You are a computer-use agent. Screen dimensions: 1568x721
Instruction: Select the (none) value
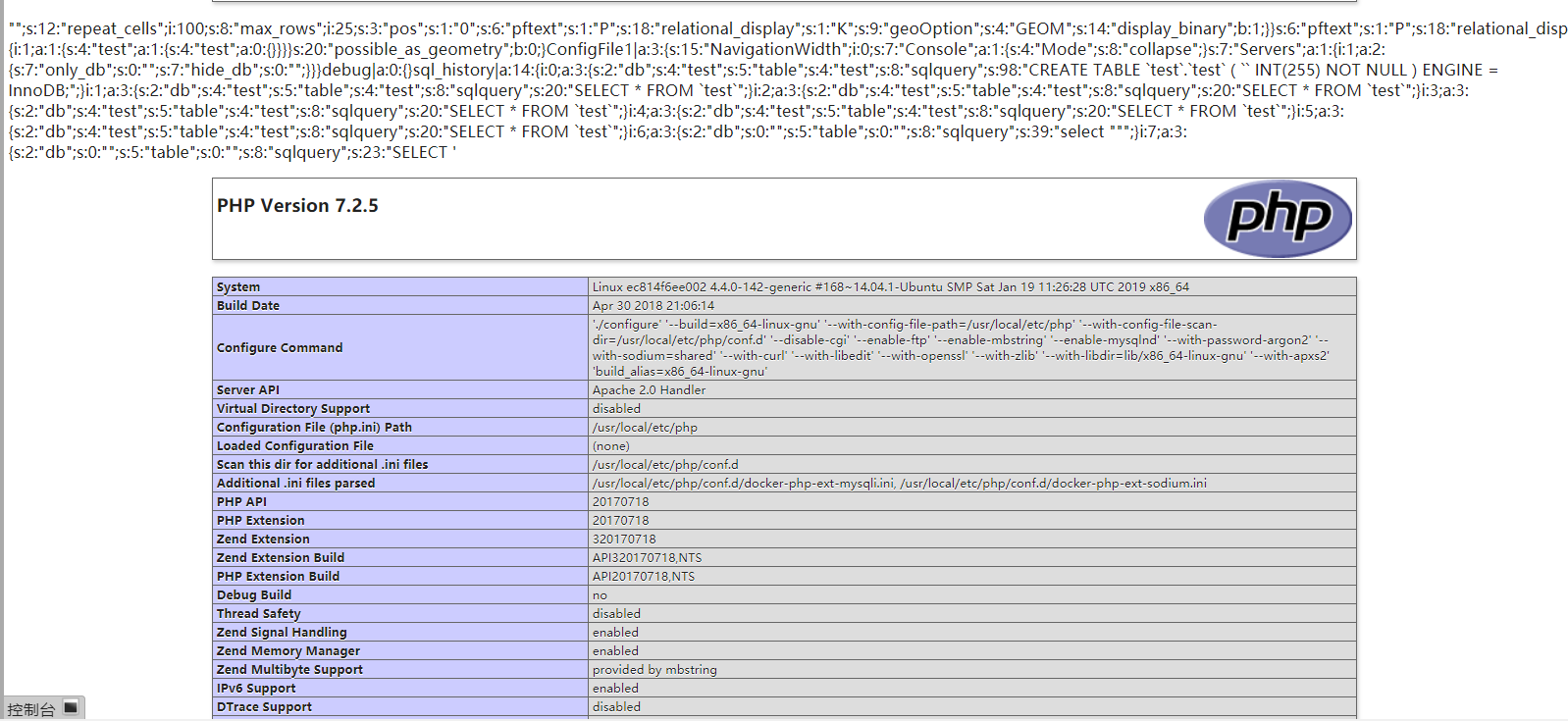click(611, 446)
